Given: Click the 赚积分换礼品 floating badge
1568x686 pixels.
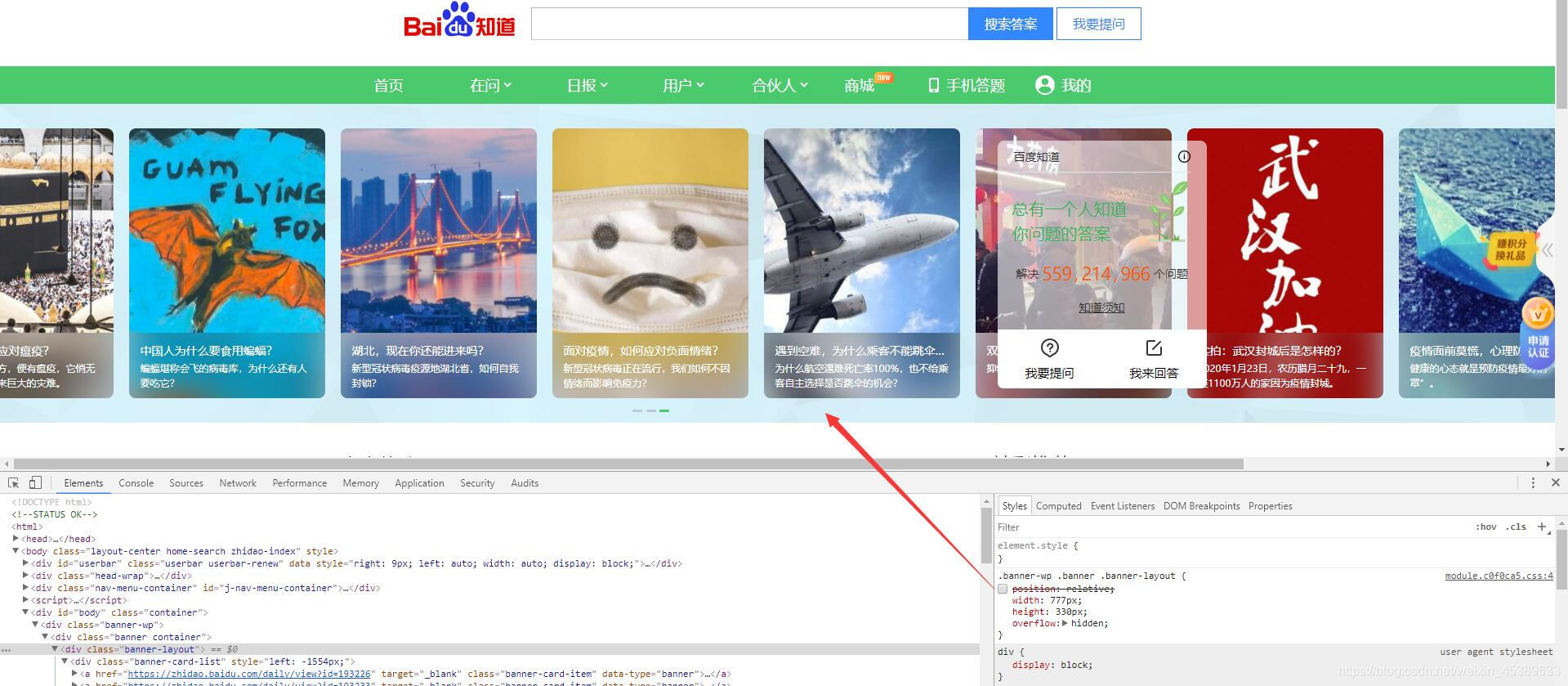Looking at the screenshot, I should 1510,249.
